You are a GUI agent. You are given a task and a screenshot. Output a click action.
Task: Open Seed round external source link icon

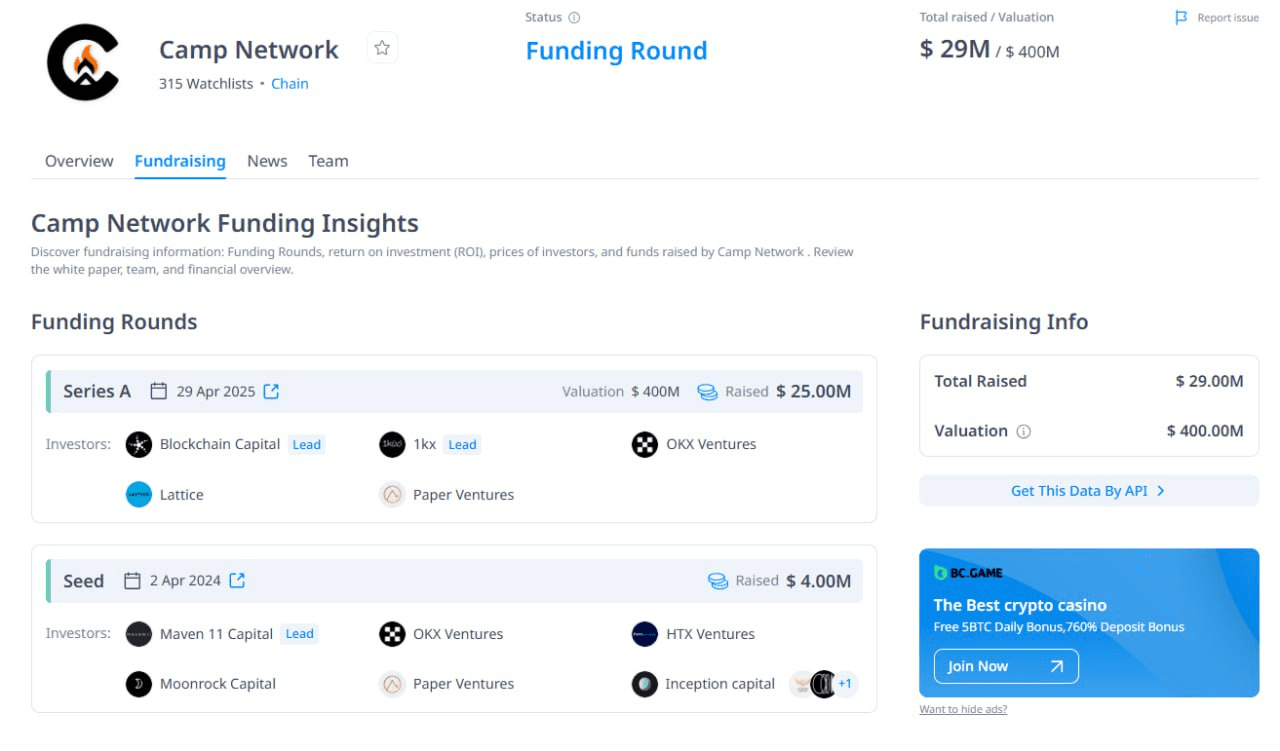point(237,580)
